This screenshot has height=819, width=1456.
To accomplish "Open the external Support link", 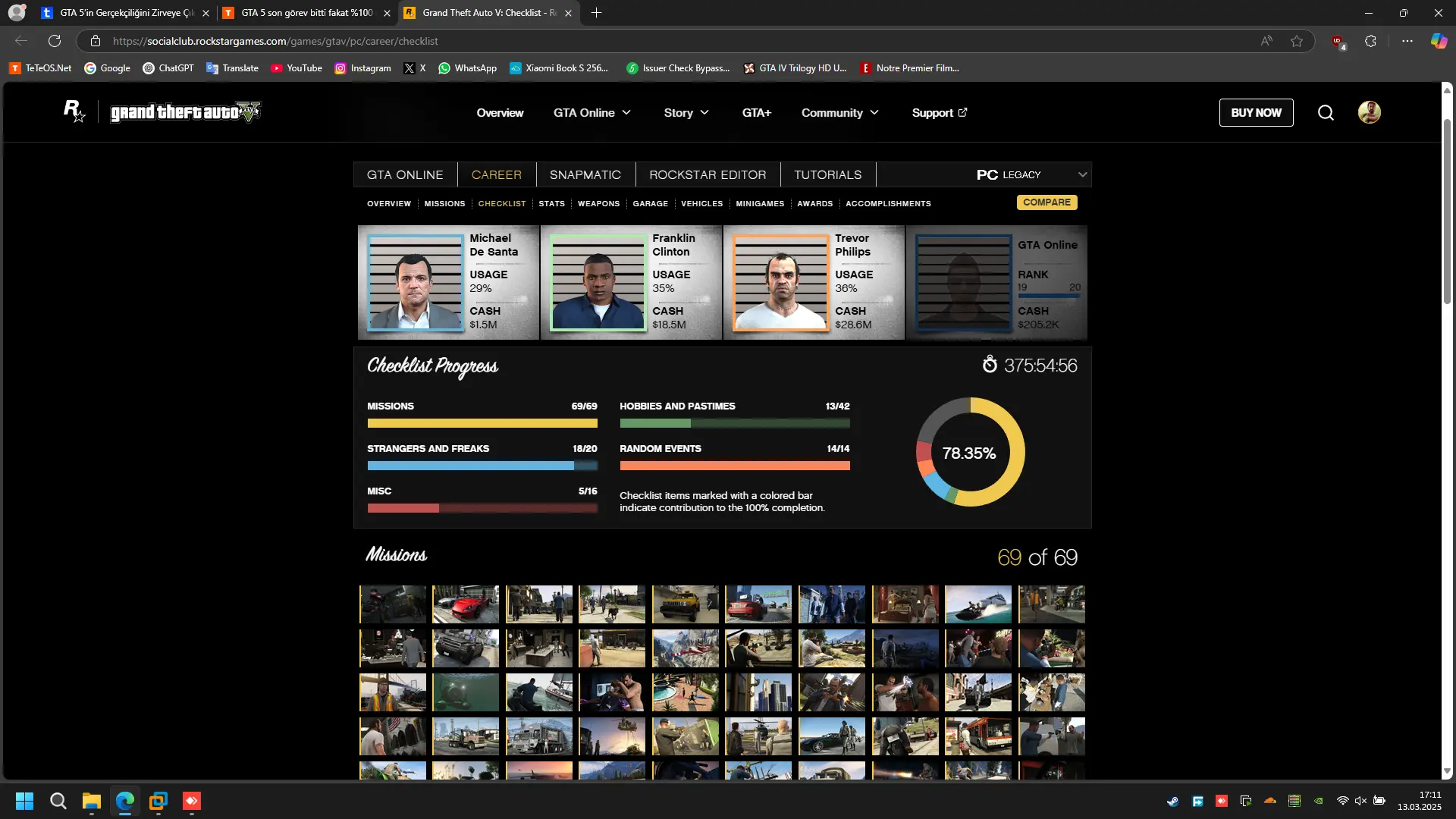I will click(940, 113).
